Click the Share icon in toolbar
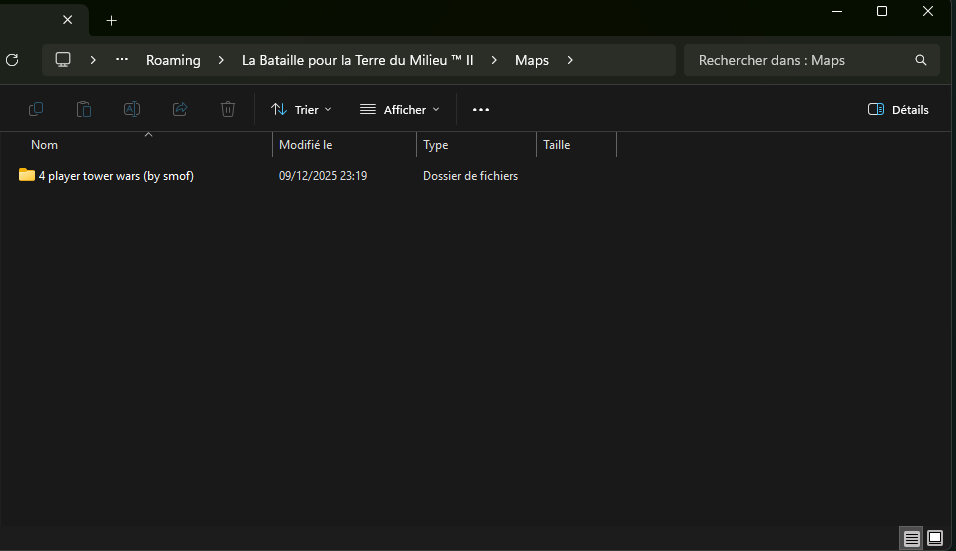 (180, 109)
